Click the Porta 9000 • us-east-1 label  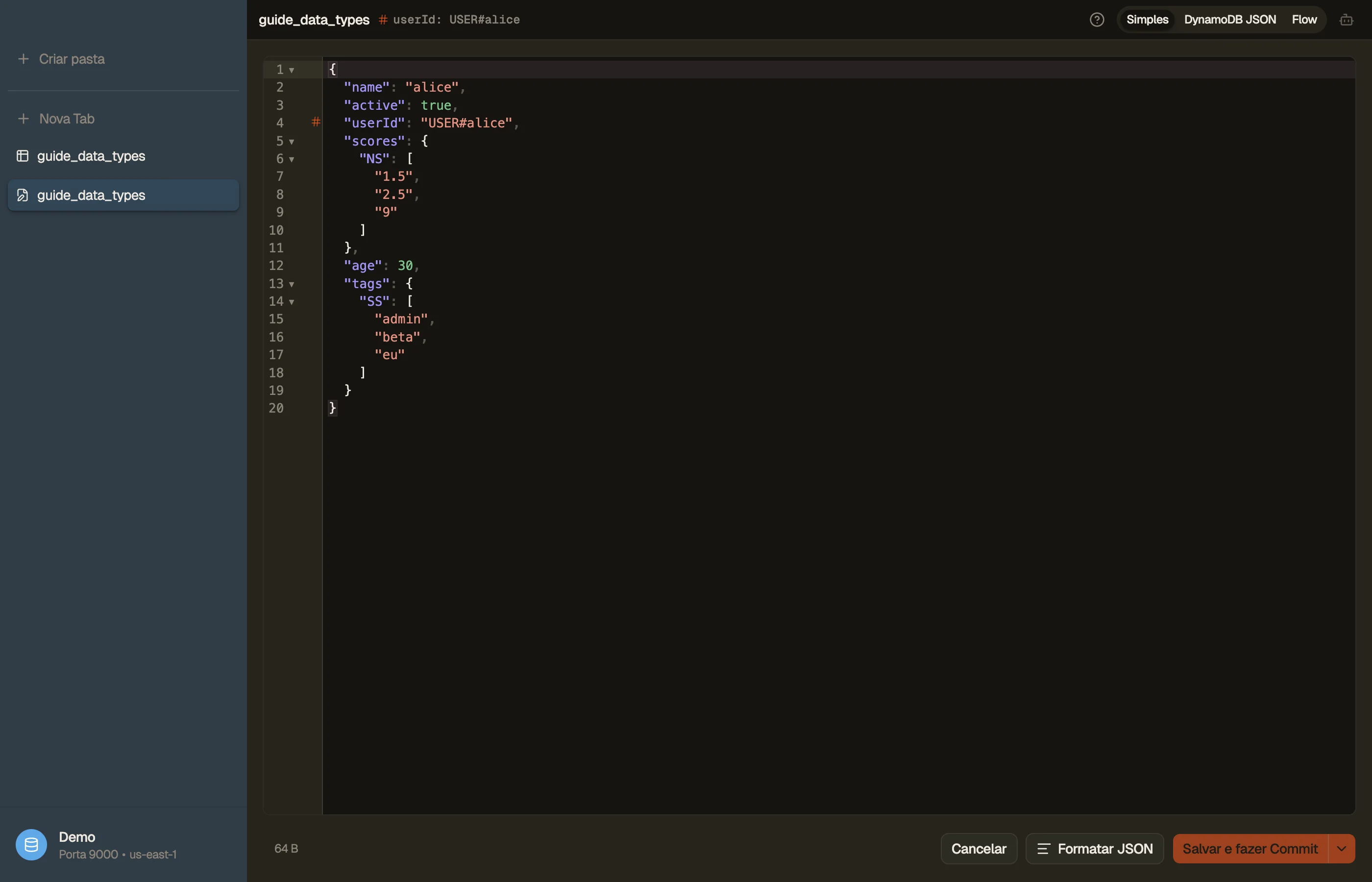coord(118,855)
